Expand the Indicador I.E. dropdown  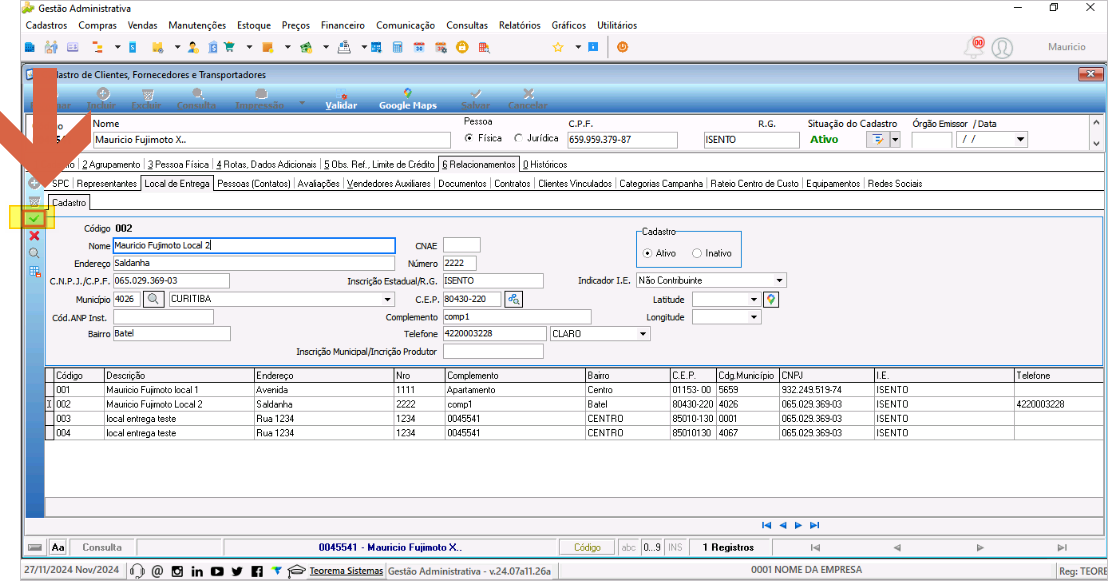(x=779, y=281)
